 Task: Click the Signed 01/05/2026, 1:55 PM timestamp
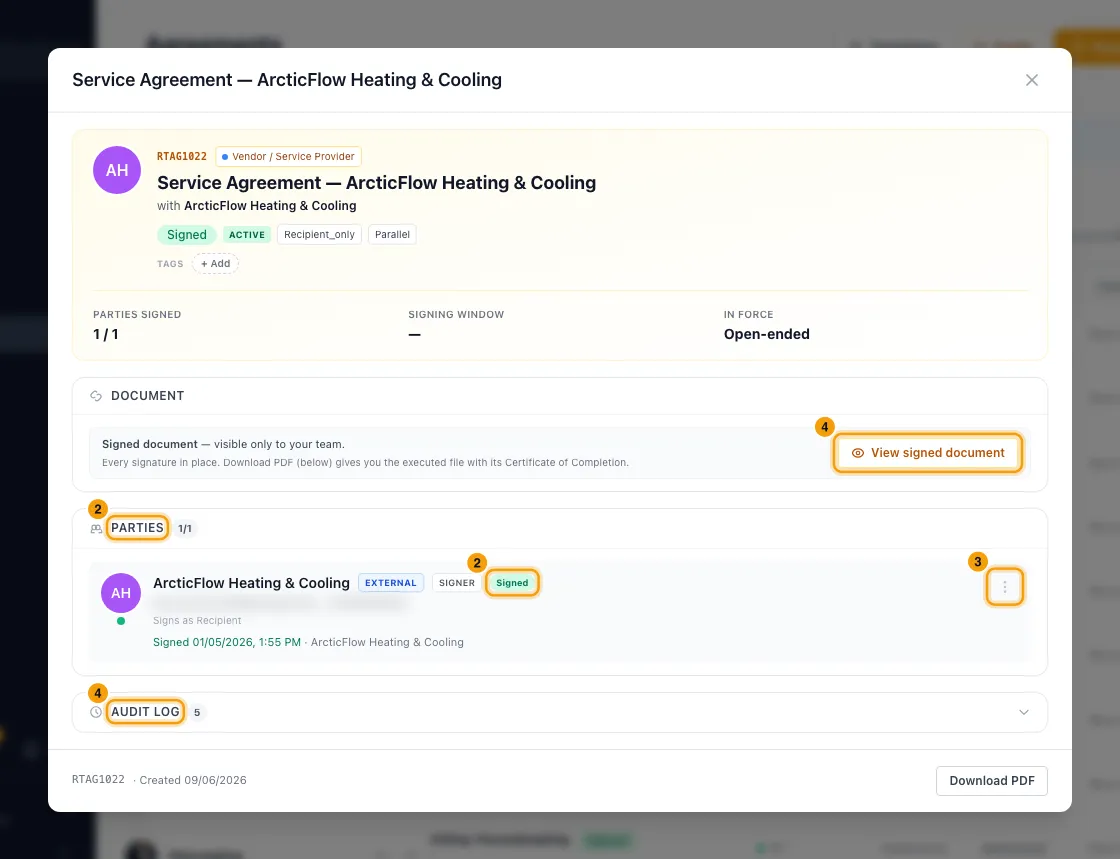[226, 642]
